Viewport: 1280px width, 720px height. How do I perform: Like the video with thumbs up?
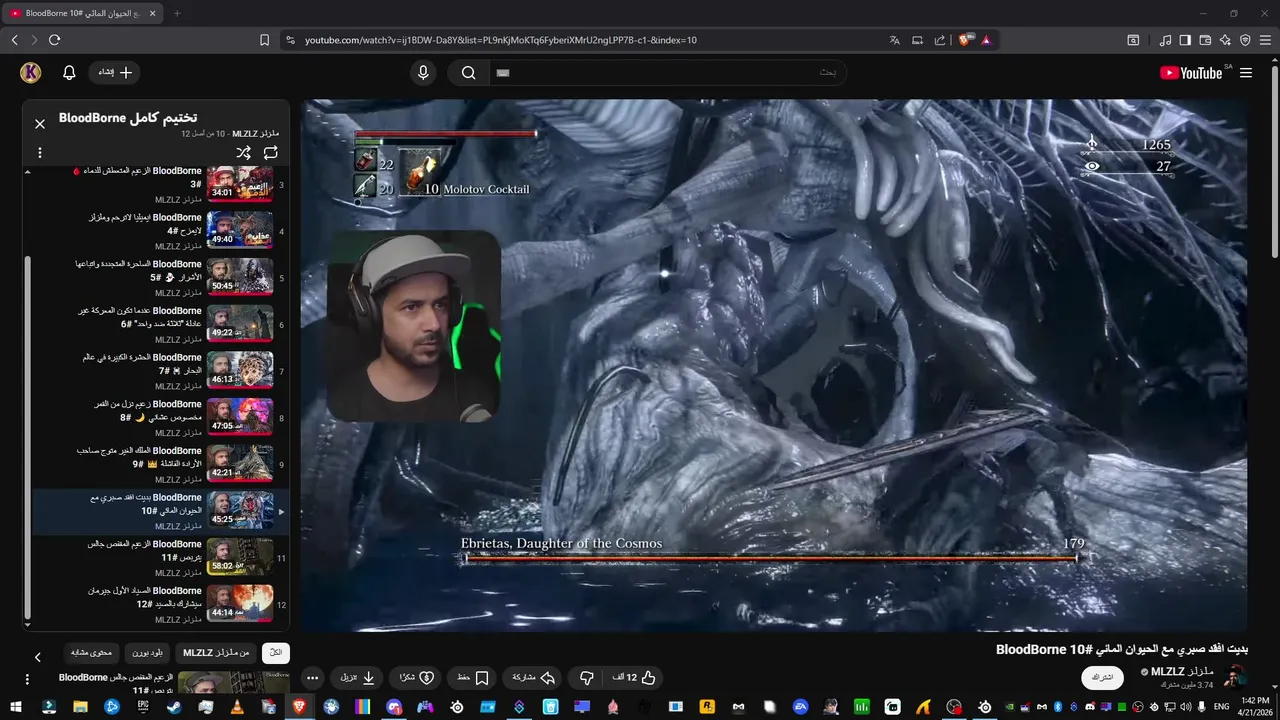634,678
